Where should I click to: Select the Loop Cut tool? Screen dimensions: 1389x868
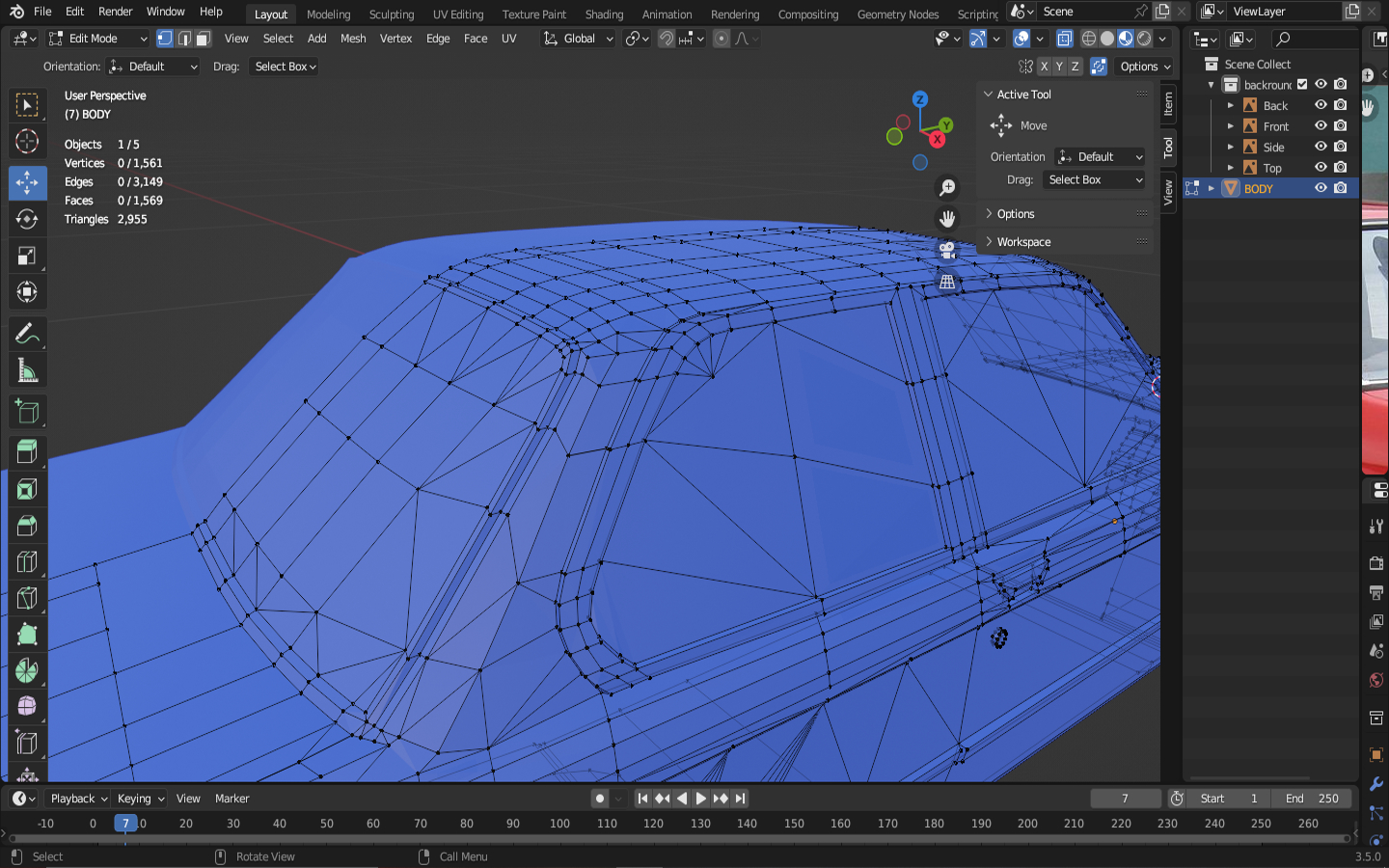[x=27, y=562]
